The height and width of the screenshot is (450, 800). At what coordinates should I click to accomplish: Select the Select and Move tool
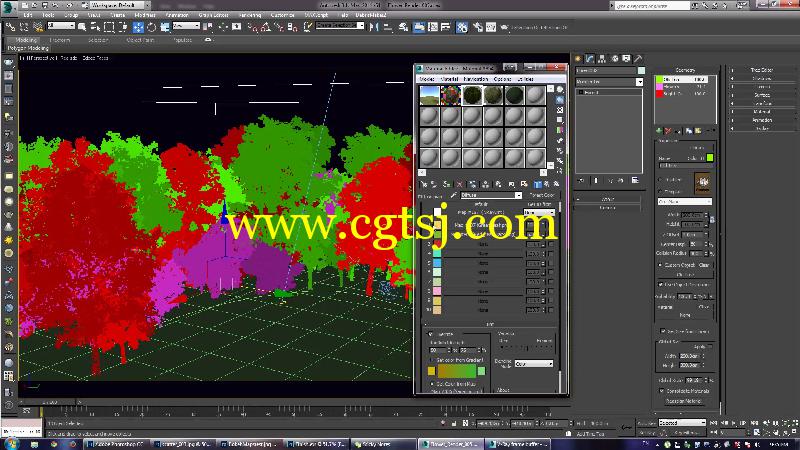point(138,27)
